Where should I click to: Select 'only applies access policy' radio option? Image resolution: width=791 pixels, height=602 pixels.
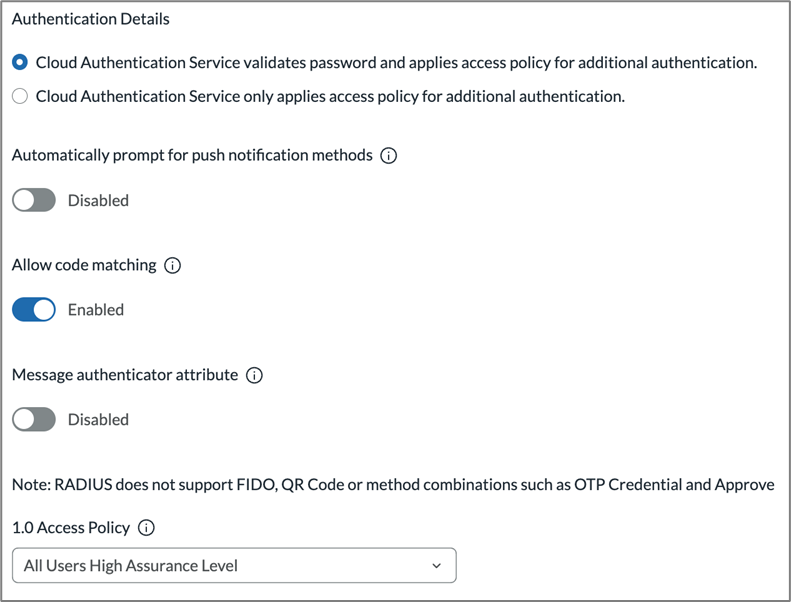(x=20, y=97)
